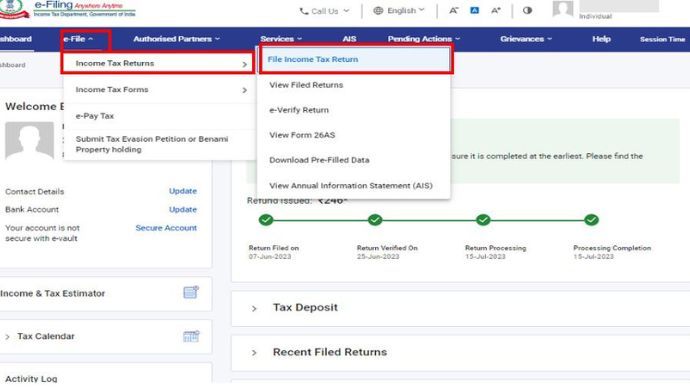This screenshot has width=690, height=388.
Task: Click the date 07-Jun-2023
Action: click(x=270, y=256)
